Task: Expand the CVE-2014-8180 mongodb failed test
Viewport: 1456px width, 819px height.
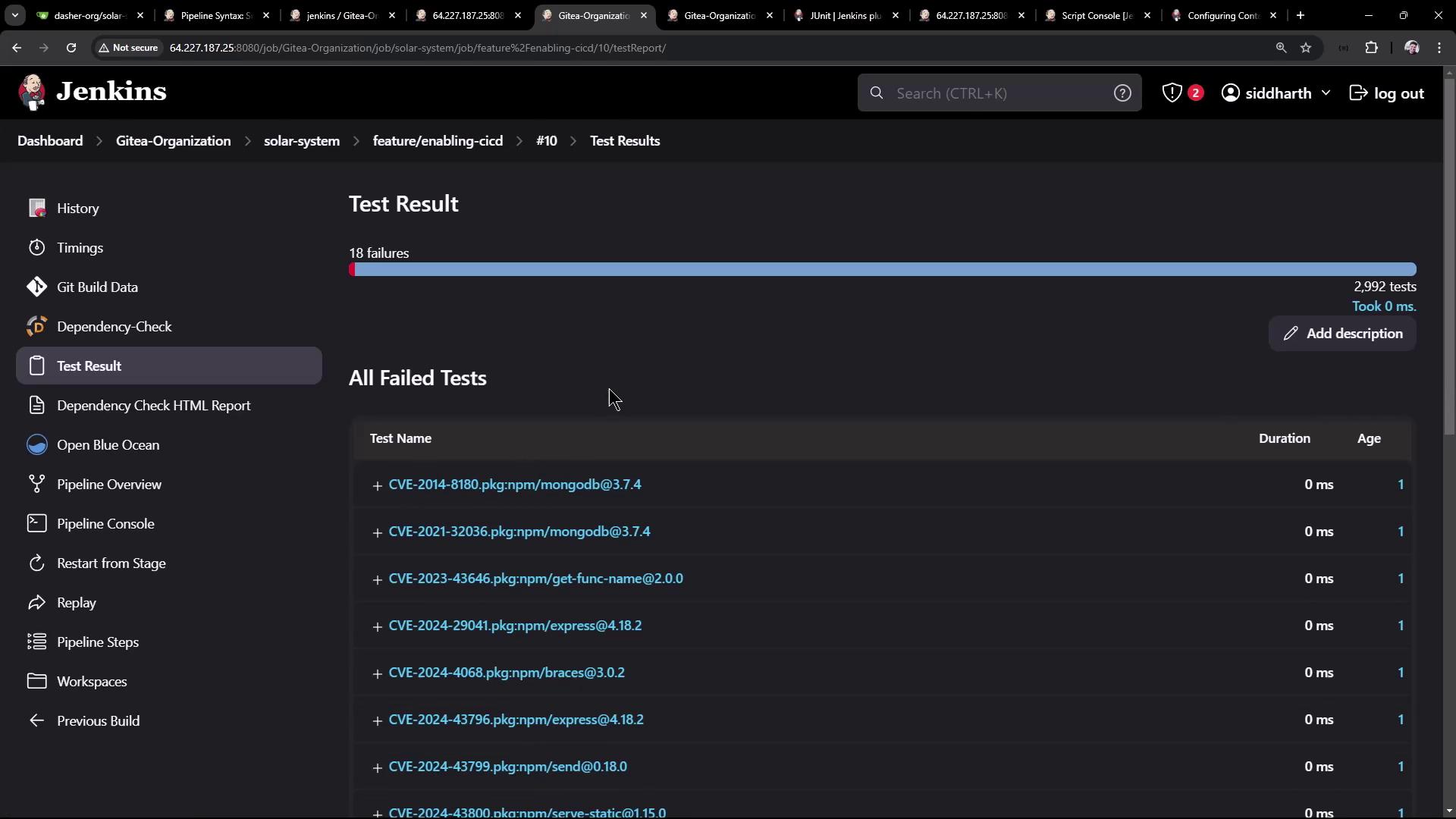Action: click(377, 485)
